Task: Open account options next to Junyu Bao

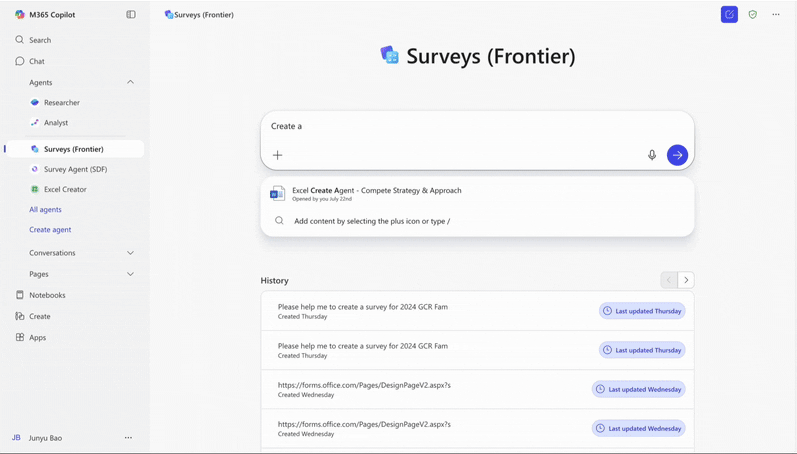Action: point(128,438)
